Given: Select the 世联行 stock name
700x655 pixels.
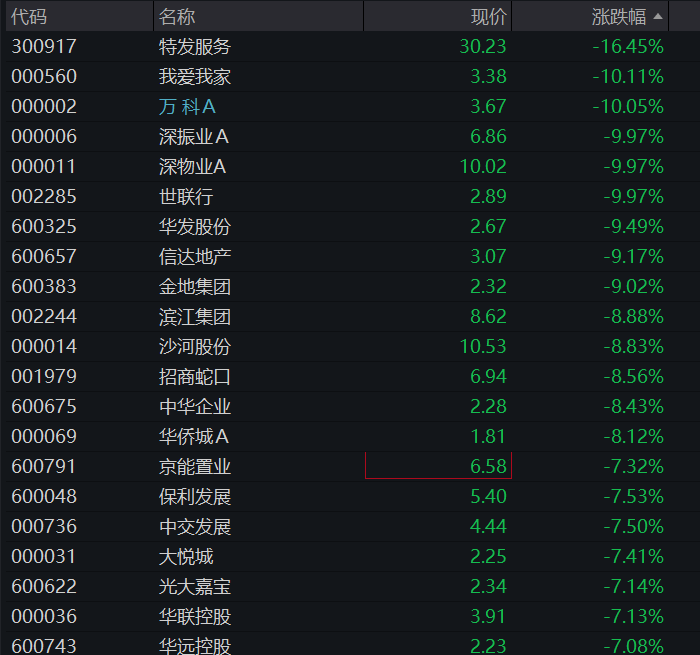Looking at the screenshot, I should point(186,196).
